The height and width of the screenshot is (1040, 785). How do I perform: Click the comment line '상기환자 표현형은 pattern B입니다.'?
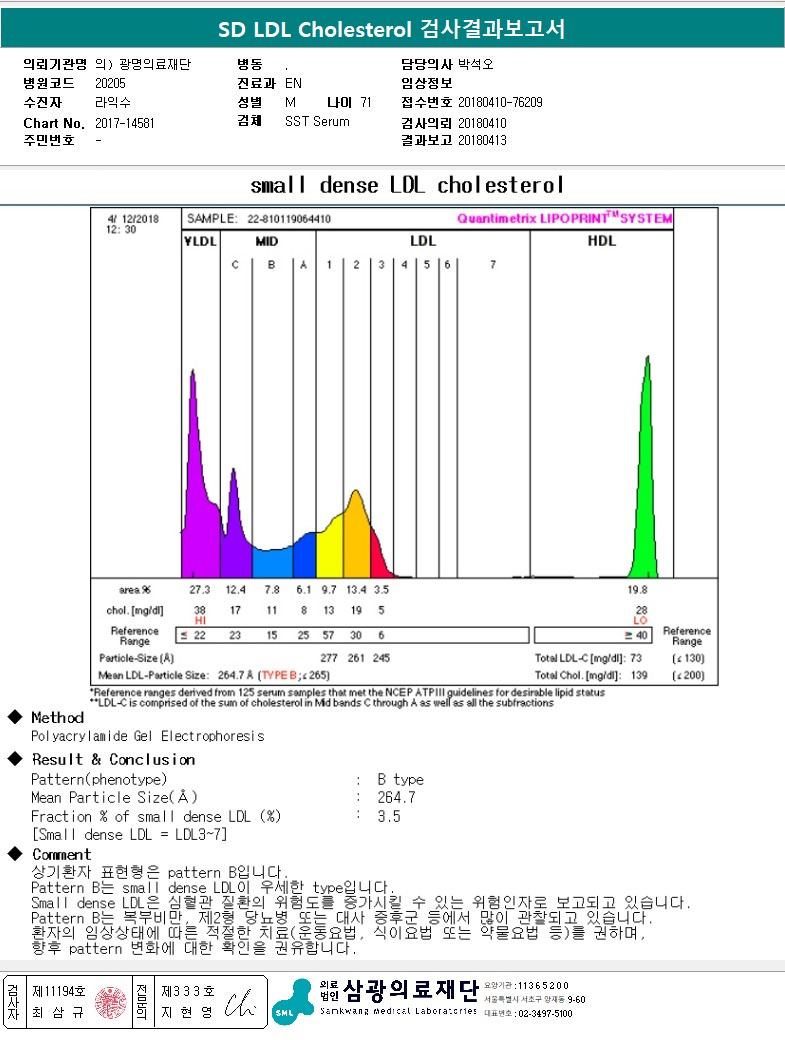click(159, 872)
